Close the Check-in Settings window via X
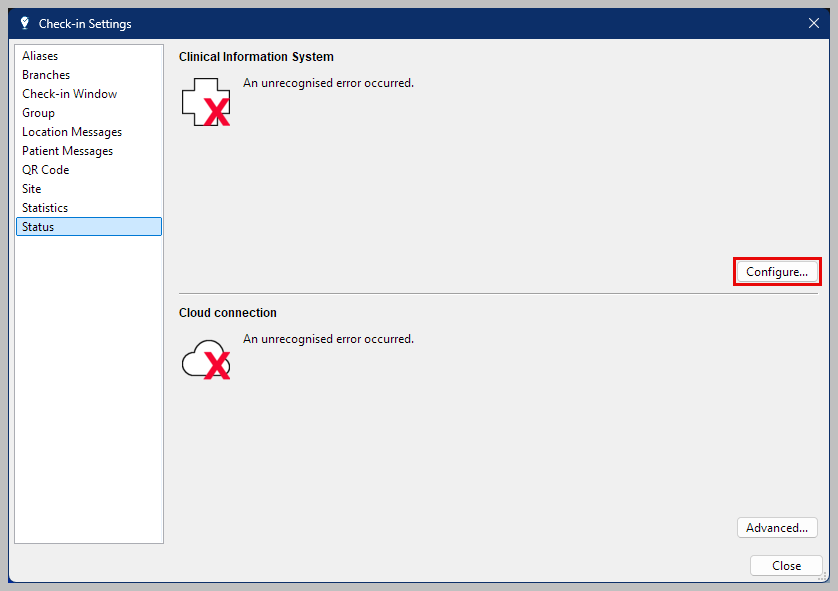Image resolution: width=838 pixels, height=591 pixels. [x=813, y=23]
